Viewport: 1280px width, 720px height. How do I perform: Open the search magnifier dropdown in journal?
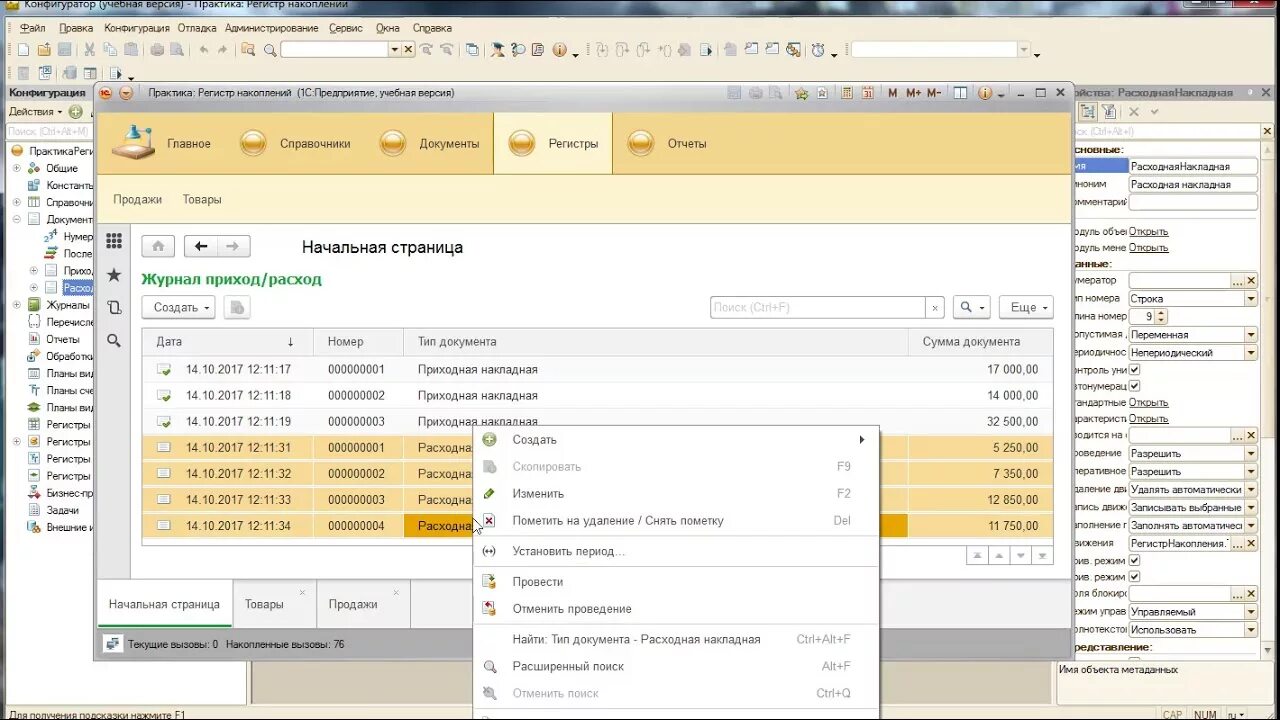[971, 307]
